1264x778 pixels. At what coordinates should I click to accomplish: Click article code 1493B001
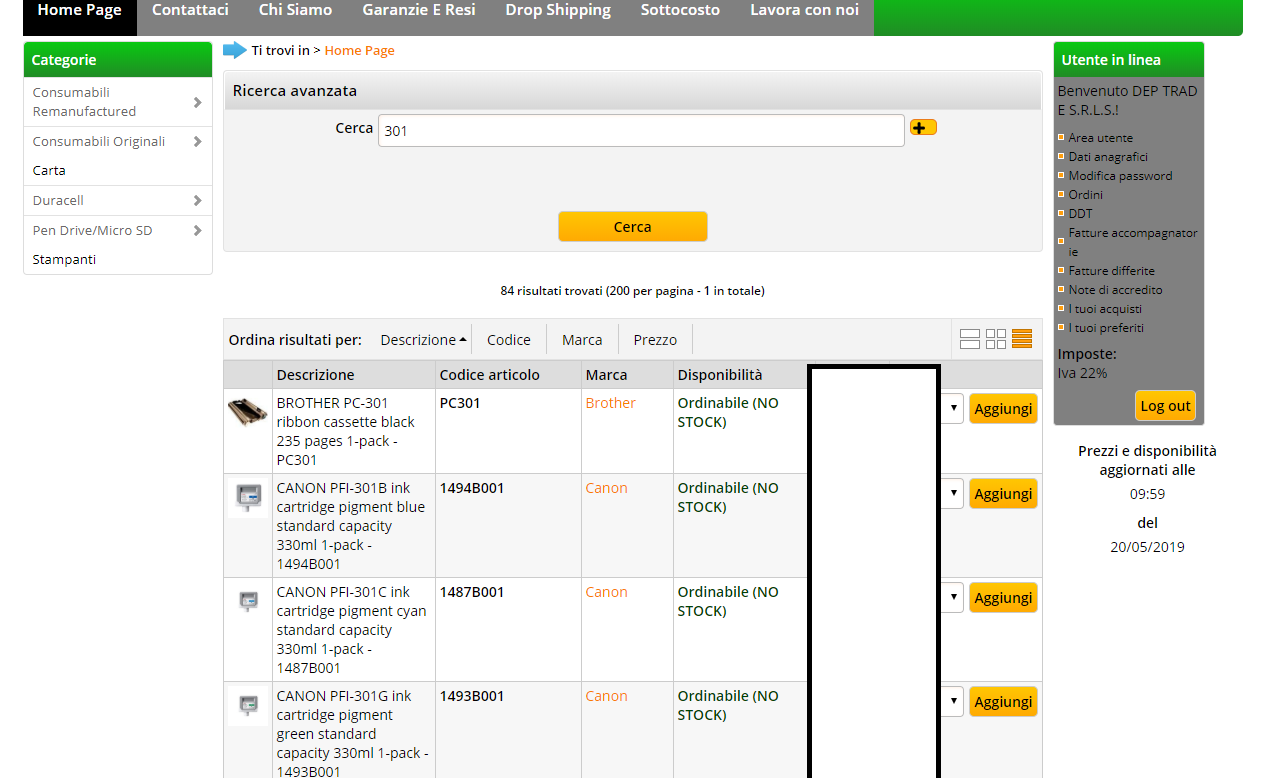[472, 696]
